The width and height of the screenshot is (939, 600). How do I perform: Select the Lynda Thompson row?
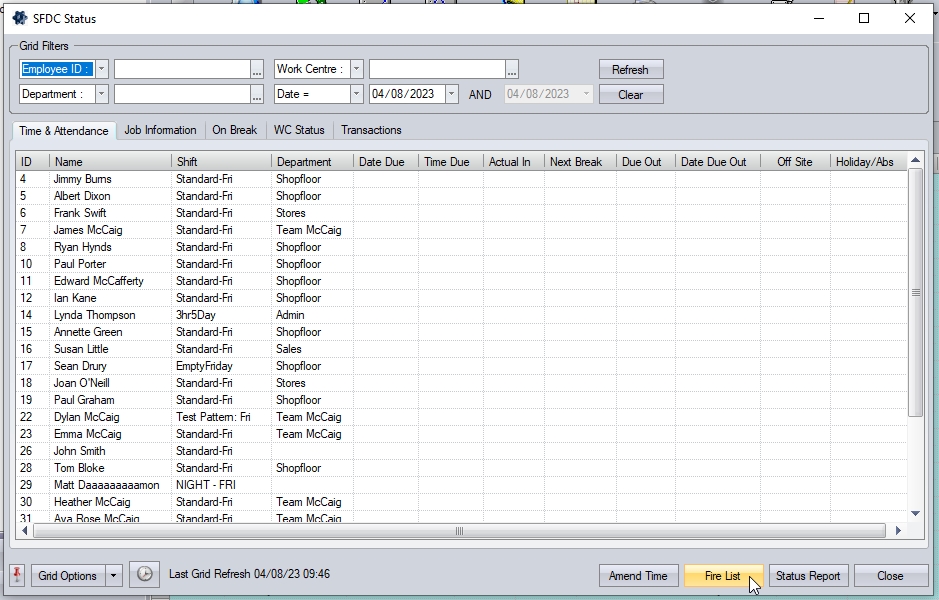(95, 315)
